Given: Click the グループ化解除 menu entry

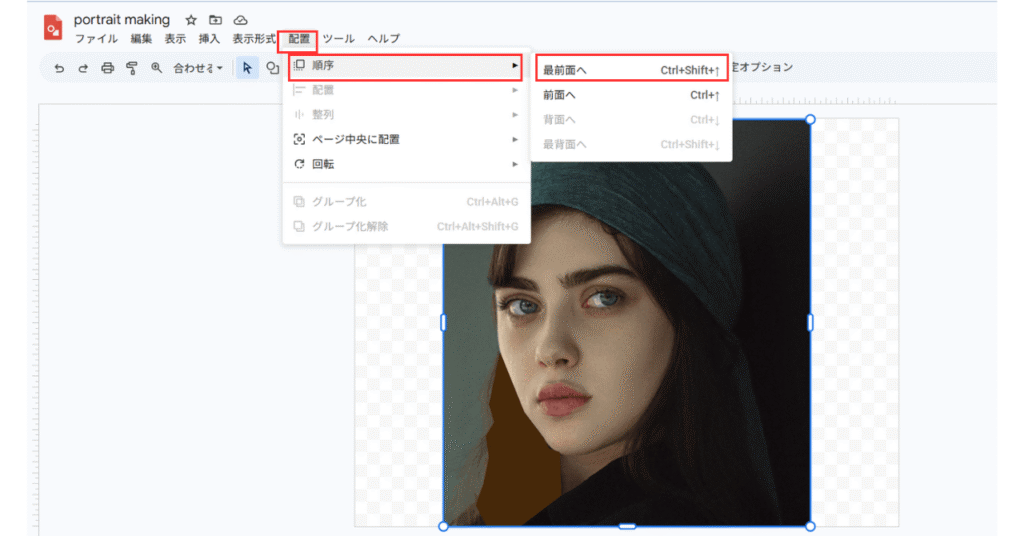Looking at the screenshot, I should [406, 227].
